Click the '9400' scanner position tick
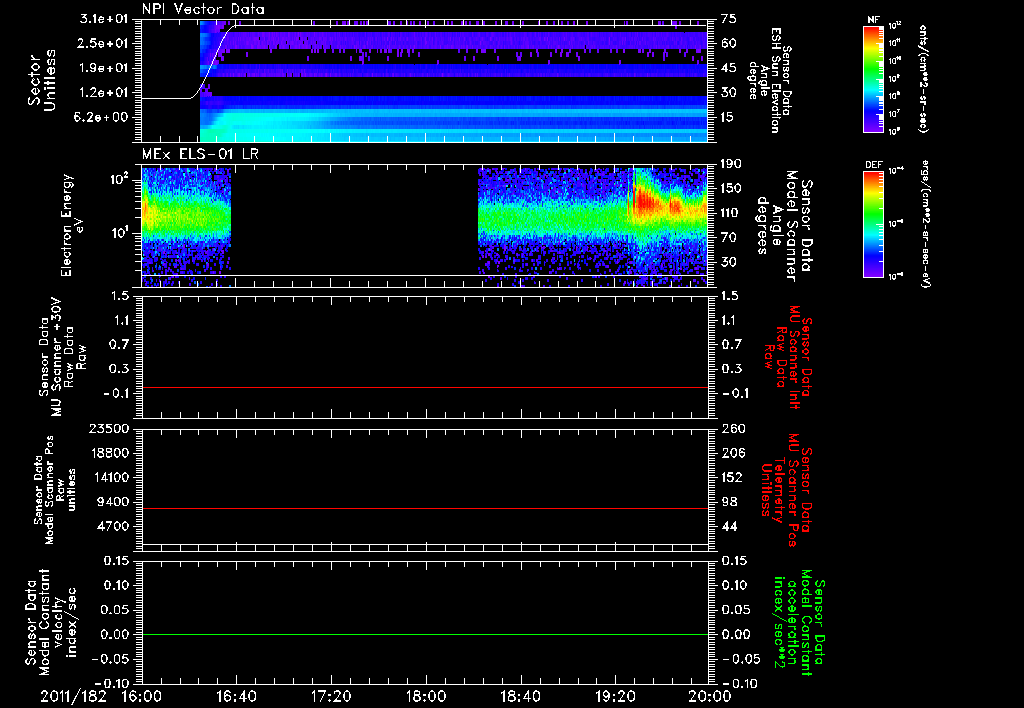This screenshot has height=708, width=1024. click(x=114, y=502)
